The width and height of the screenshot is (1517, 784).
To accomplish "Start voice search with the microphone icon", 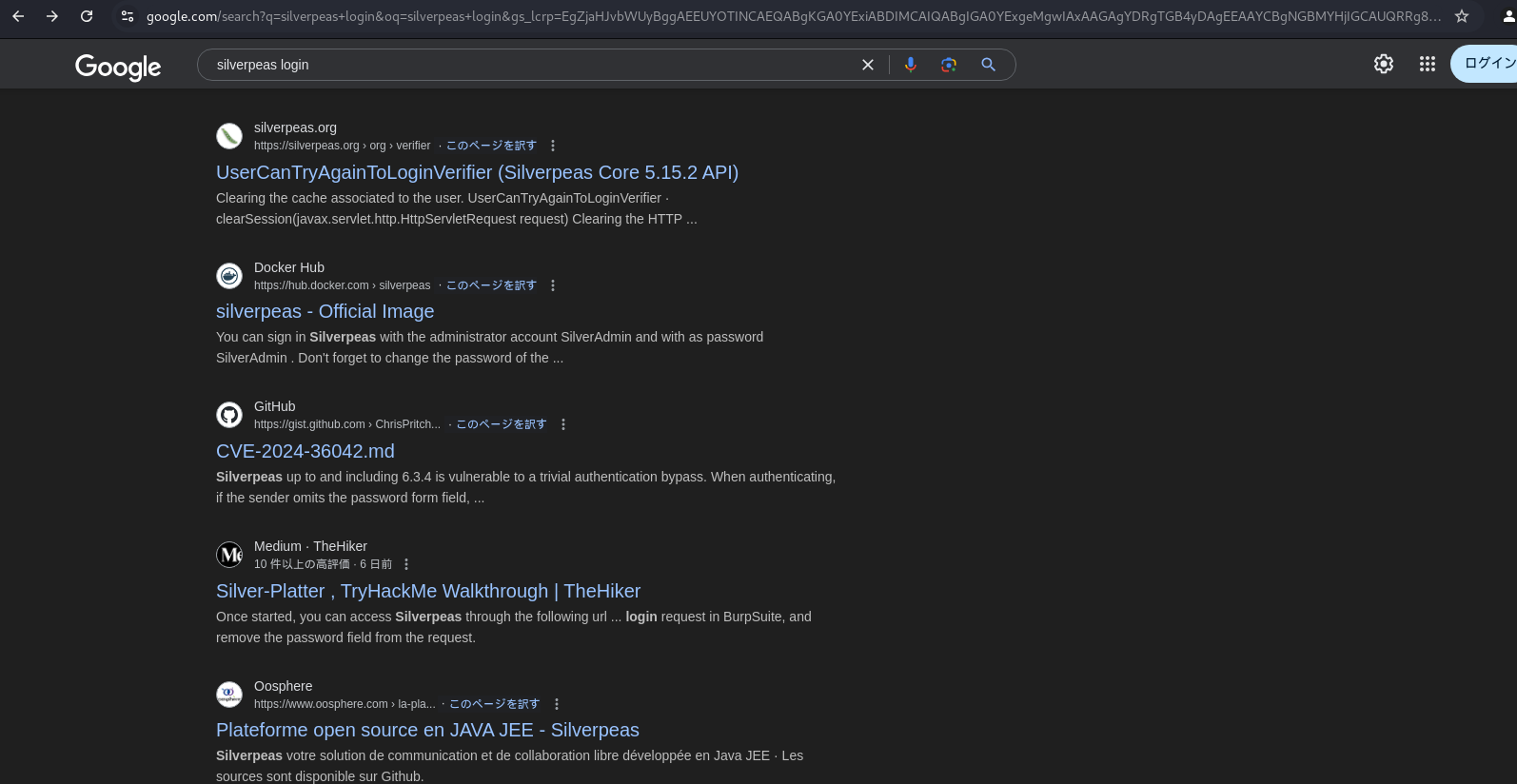I will [x=911, y=65].
